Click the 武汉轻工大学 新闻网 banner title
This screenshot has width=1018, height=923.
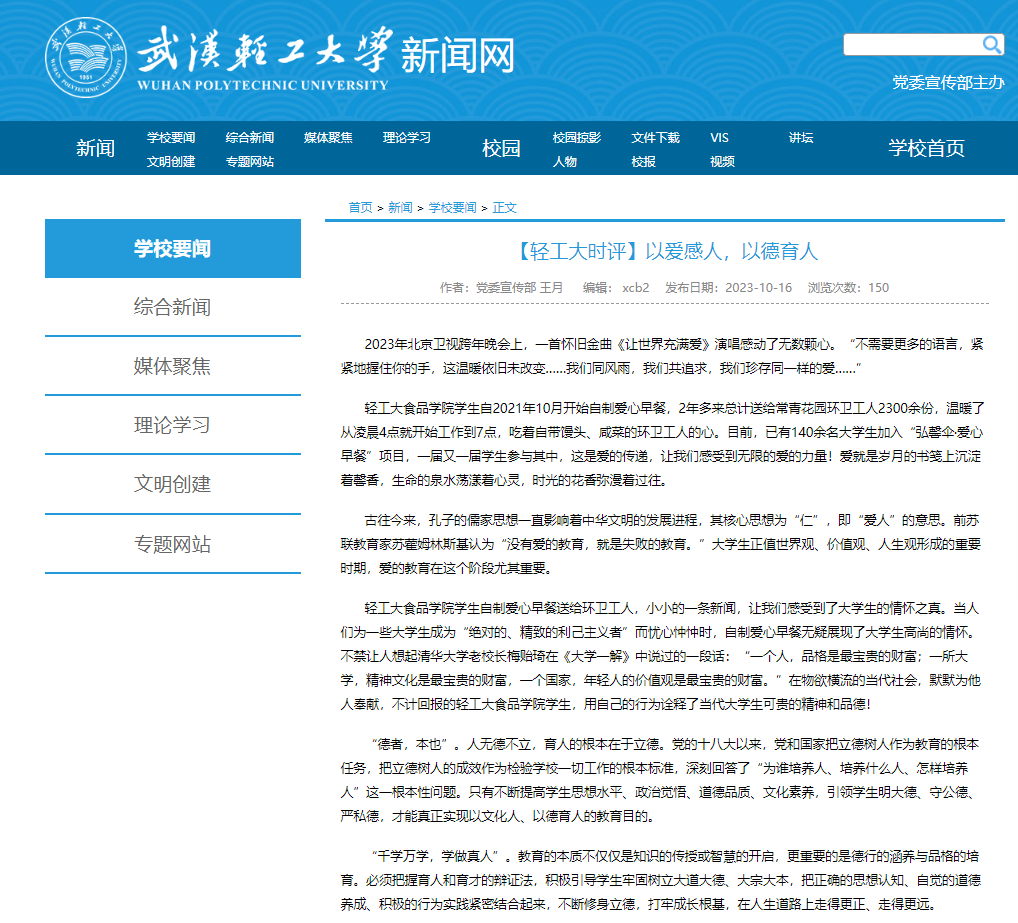[326, 57]
